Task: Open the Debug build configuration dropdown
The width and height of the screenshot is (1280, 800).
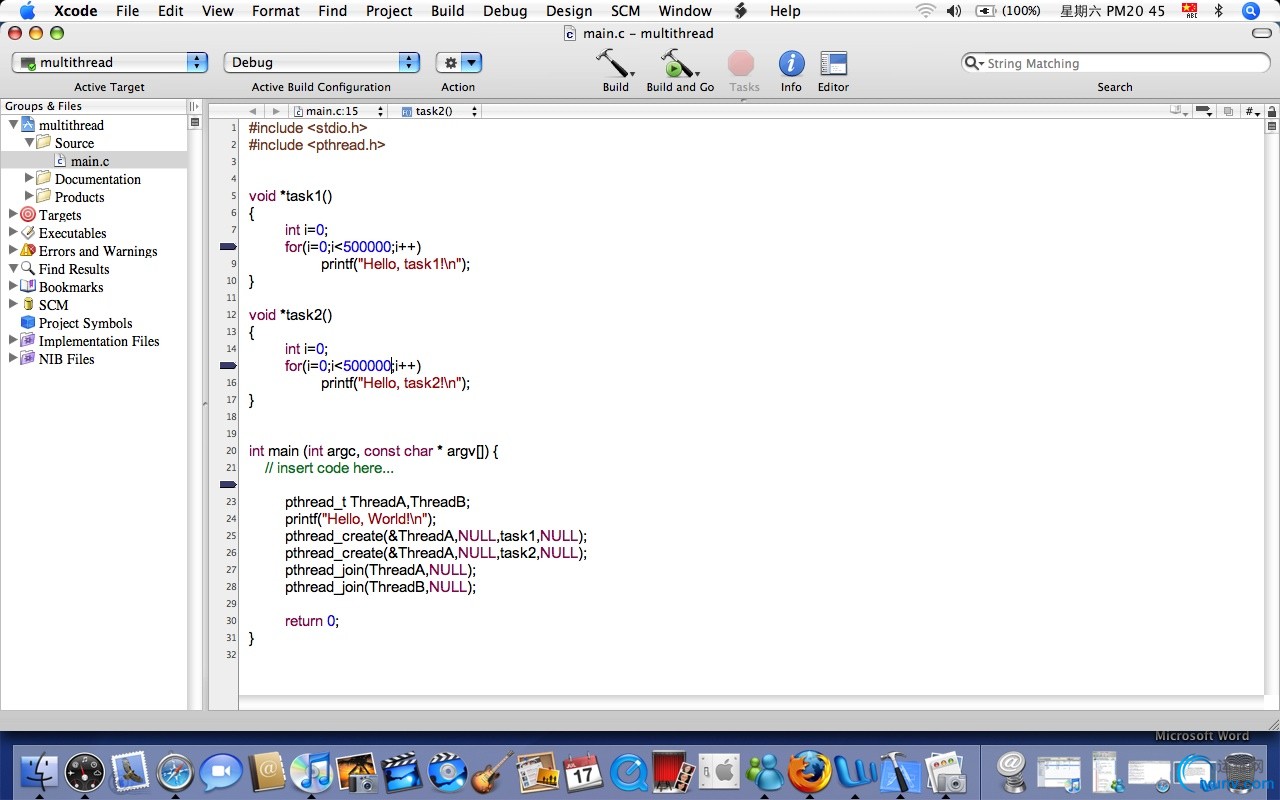Action: pos(321,62)
